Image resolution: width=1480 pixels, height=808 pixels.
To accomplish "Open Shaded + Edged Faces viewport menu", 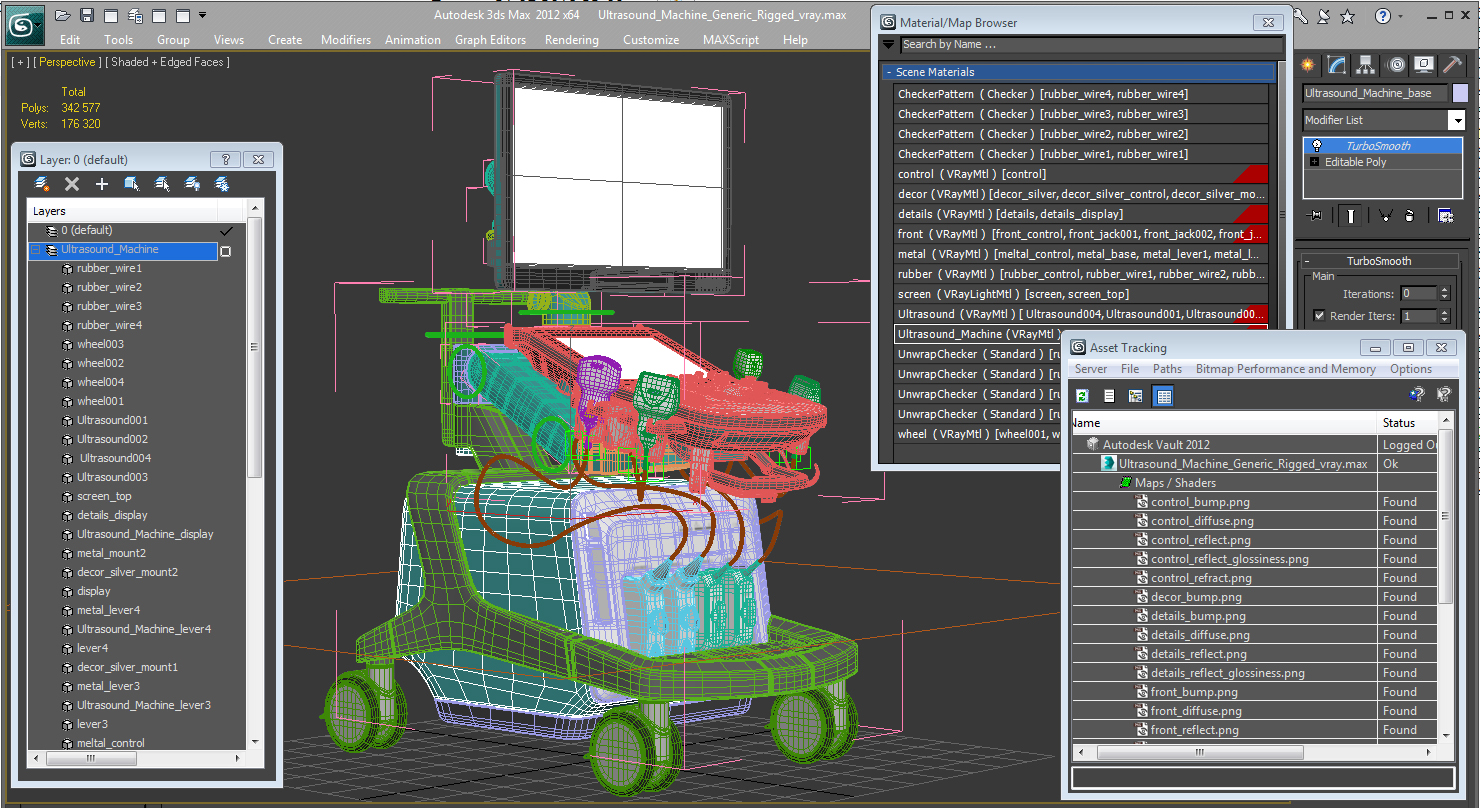I will (x=167, y=62).
